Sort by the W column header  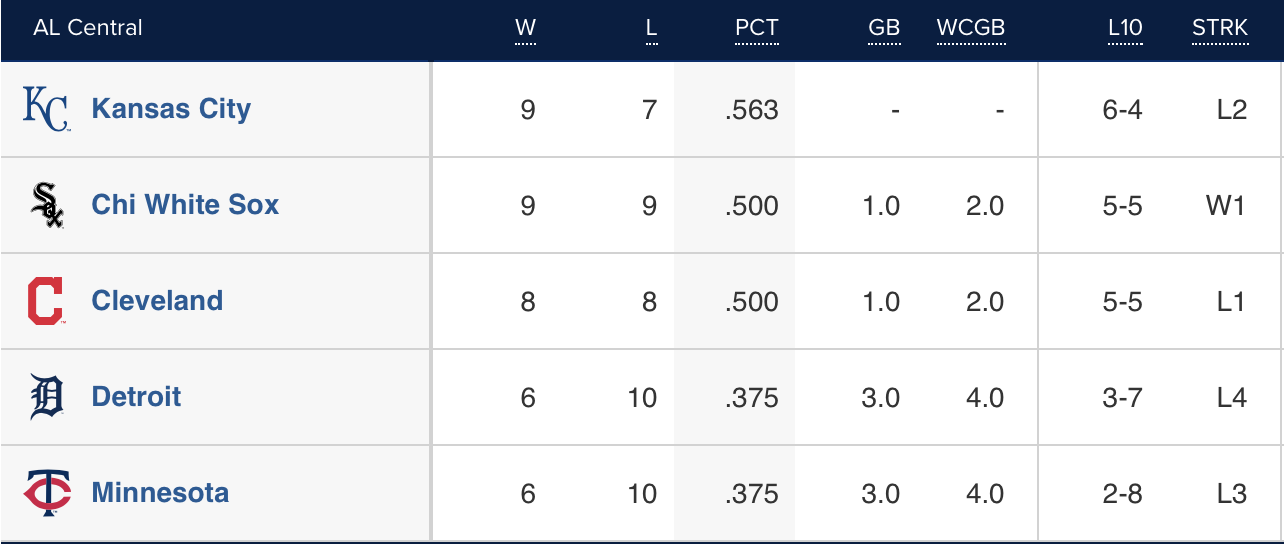point(525,28)
